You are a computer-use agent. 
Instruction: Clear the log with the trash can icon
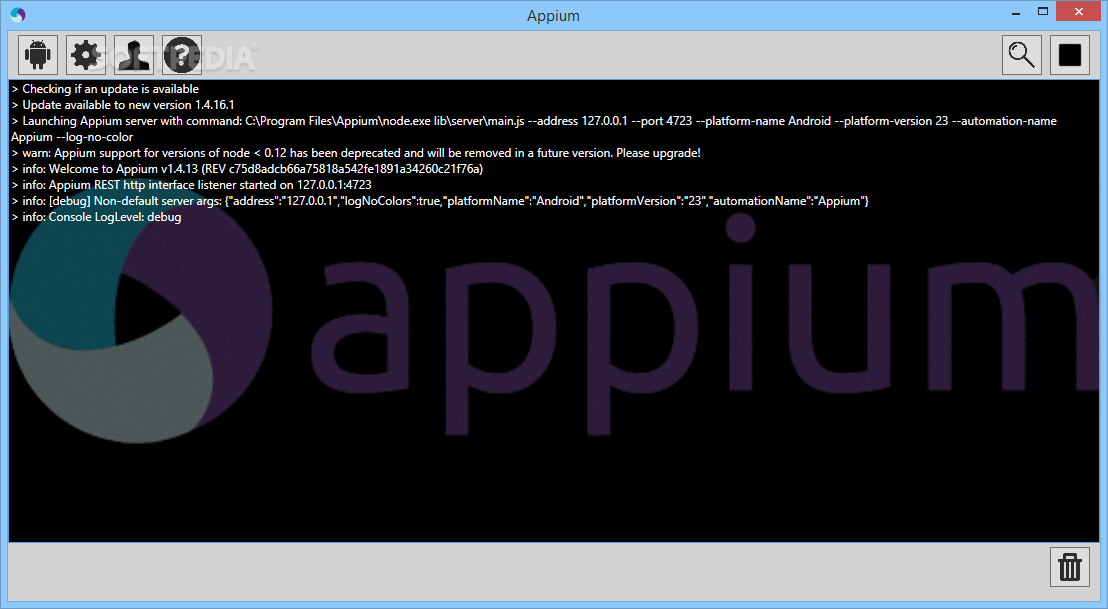[x=1070, y=567]
